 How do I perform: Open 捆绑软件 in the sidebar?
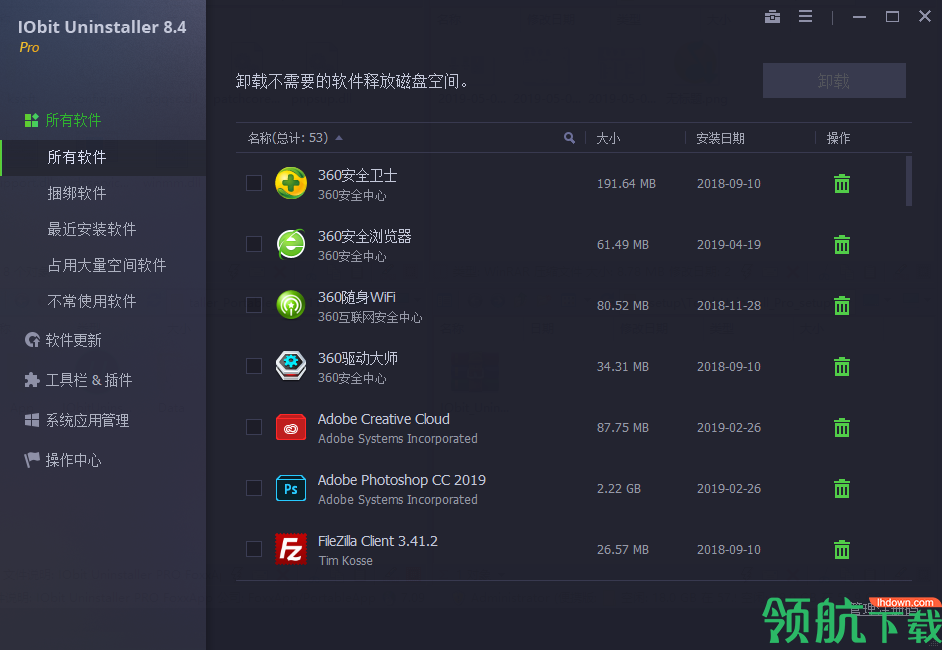[77, 193]
